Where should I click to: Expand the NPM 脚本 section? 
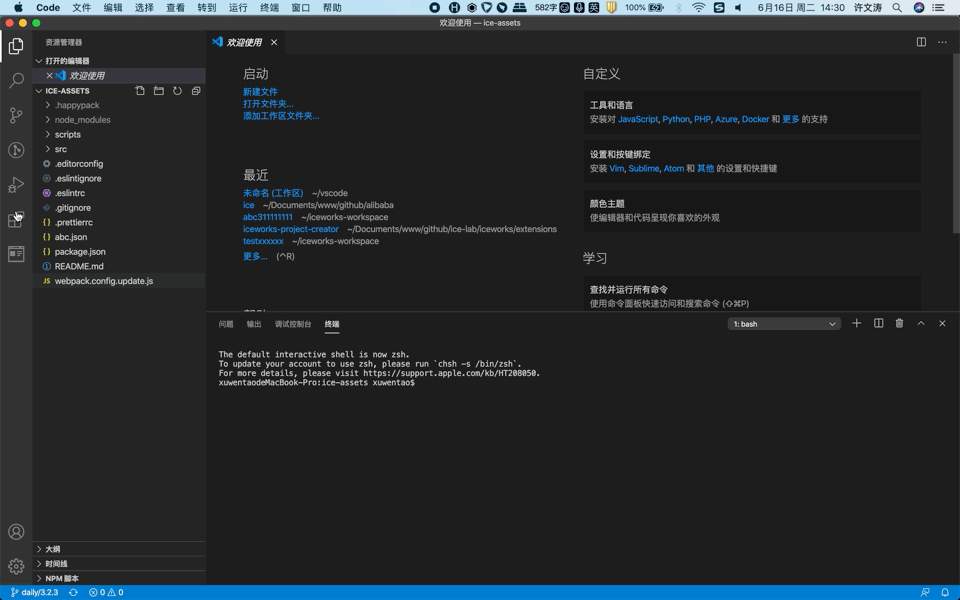click(119, 579)
